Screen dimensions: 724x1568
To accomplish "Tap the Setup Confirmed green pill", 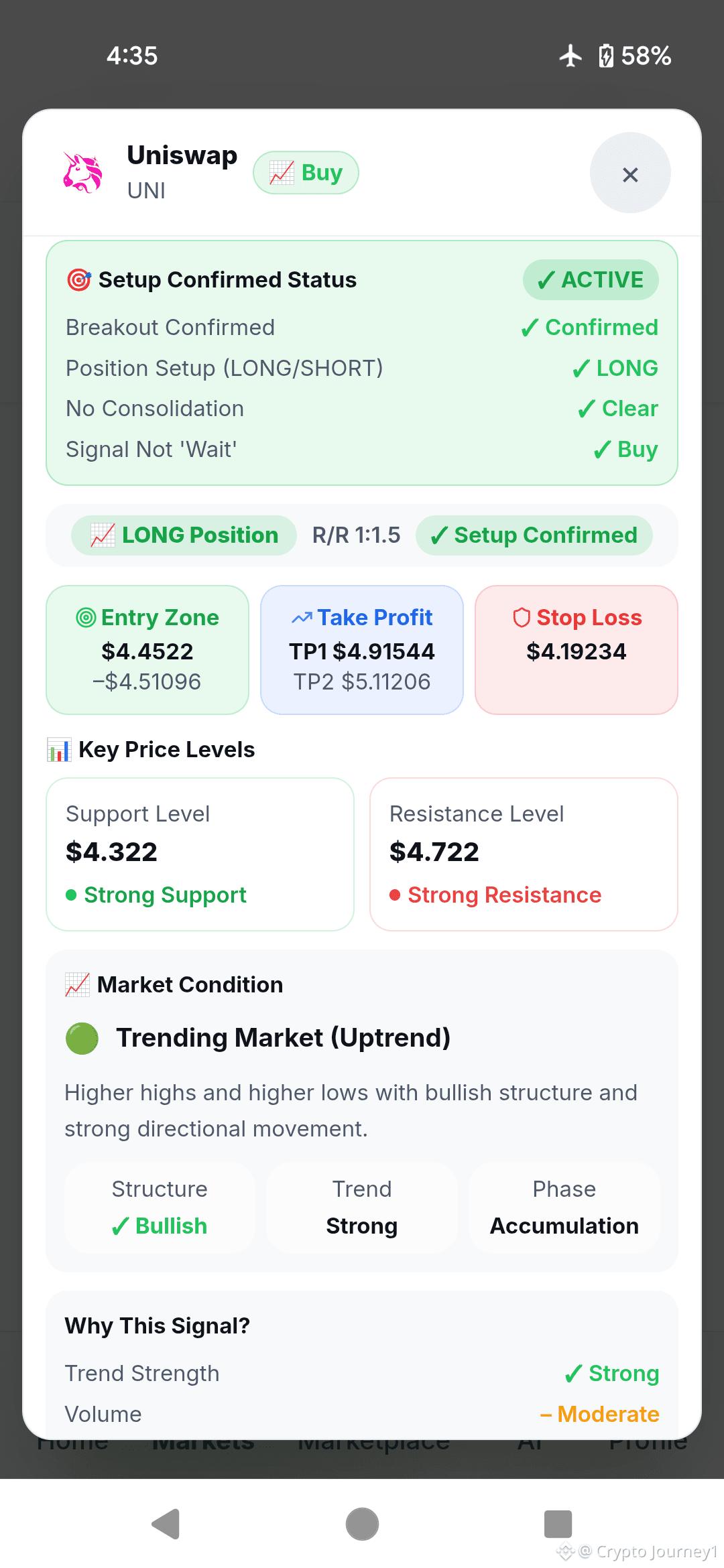I will 534,535.
